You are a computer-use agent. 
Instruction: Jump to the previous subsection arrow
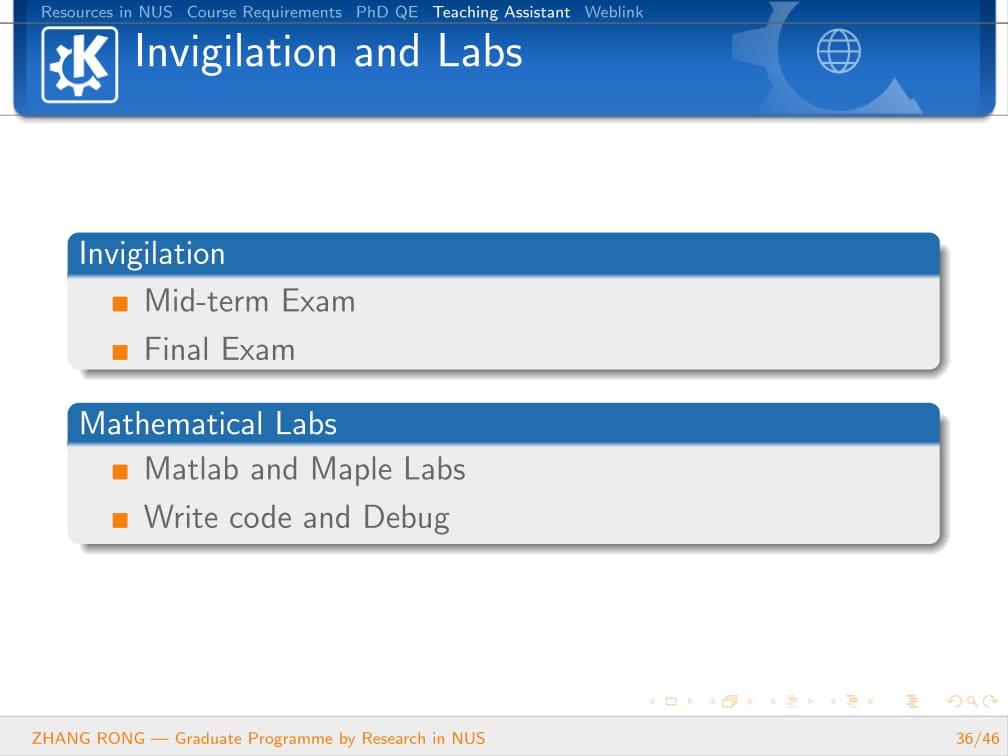(x=772, y=701)
